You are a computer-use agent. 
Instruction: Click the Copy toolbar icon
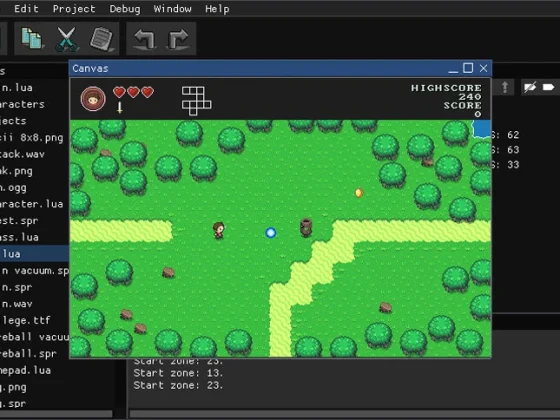point(31,38)
